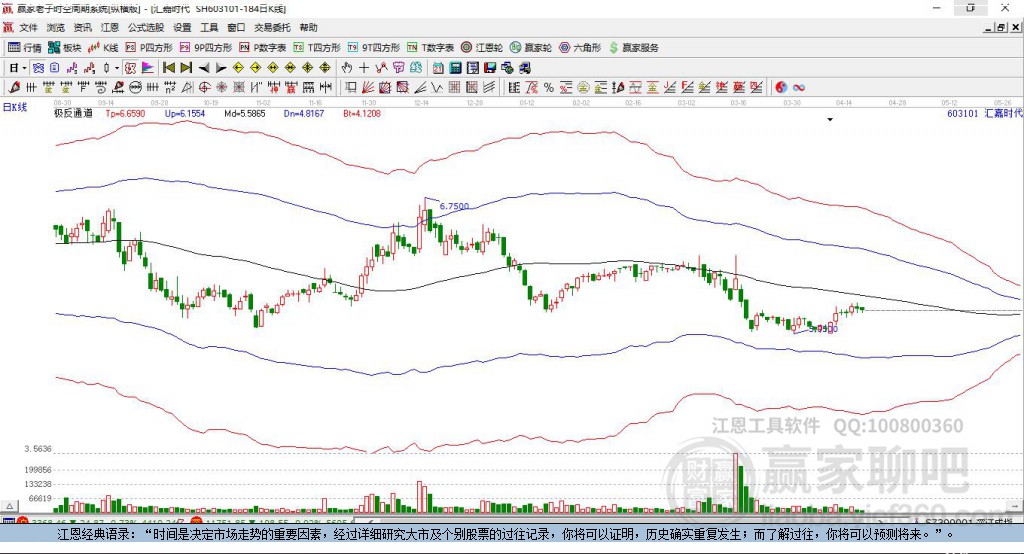The image size is (1024, 554).
Task: Select the percent % retracement tool
Action: tap(549, 87)
